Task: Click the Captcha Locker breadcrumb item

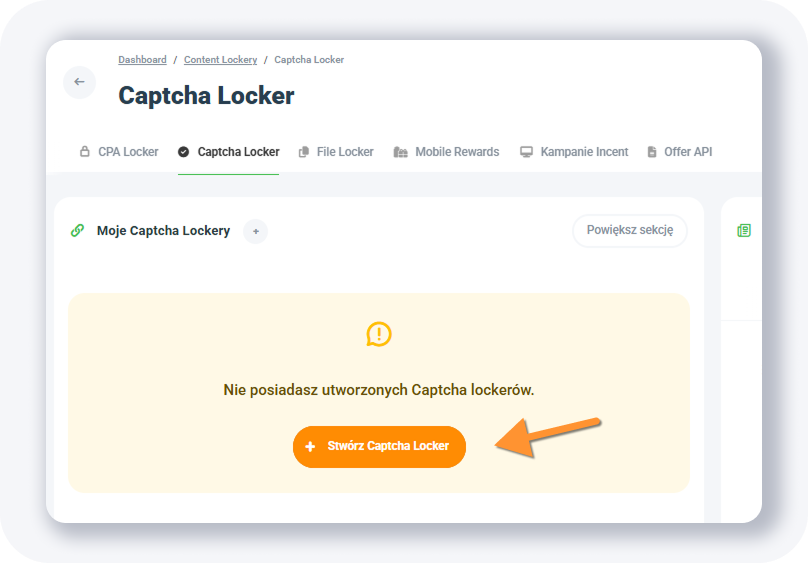Action: coord(309,60)
